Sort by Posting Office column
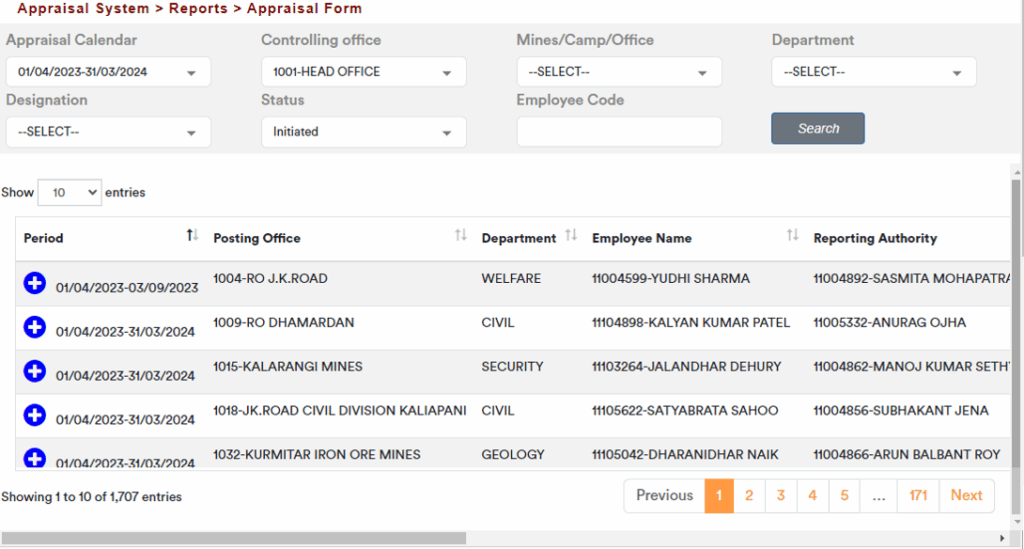The width and height of the screenshot is (1024, 549). (x=460, y=236)
